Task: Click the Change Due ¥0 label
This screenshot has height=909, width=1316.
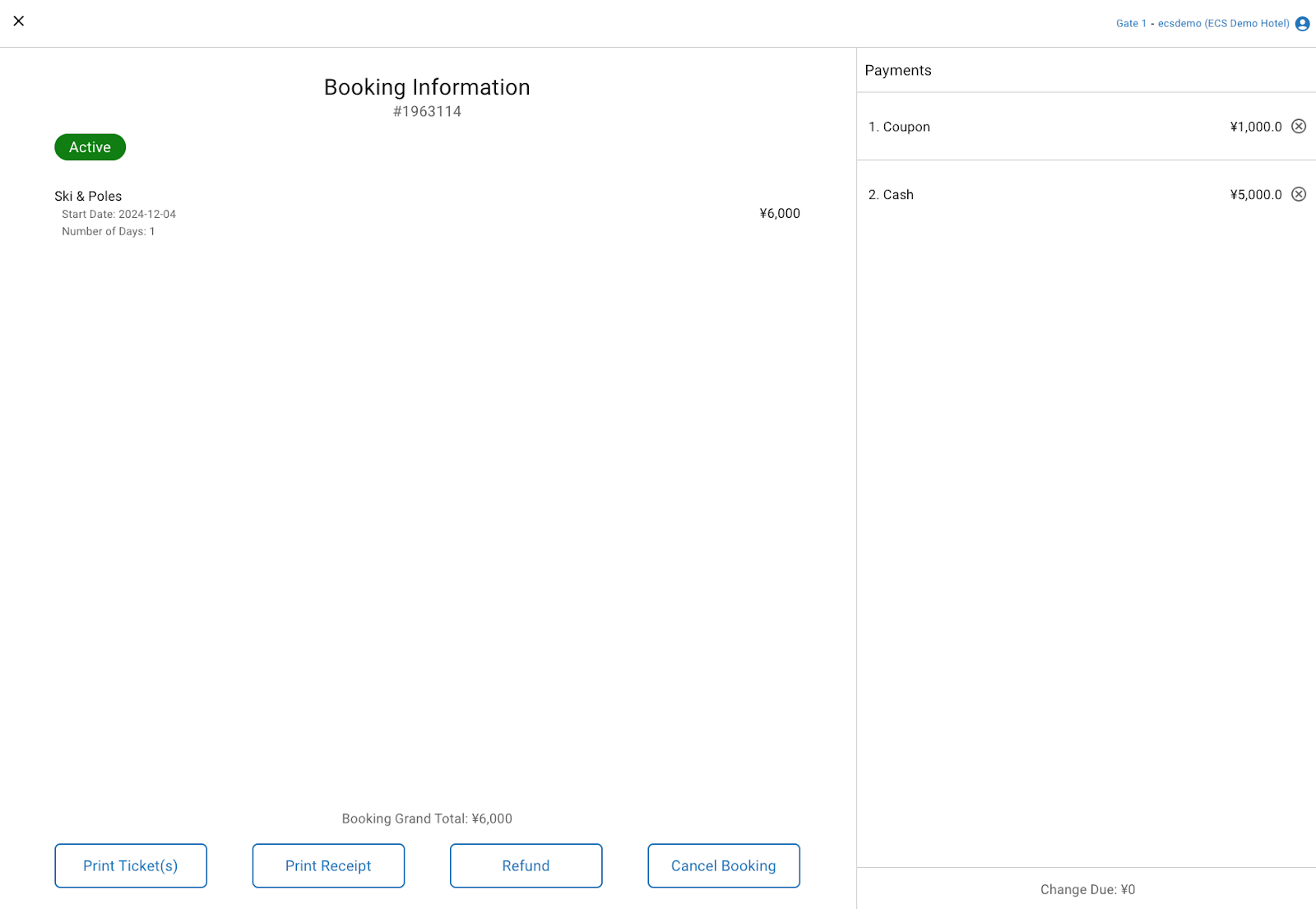Action: coord(1087,889)
